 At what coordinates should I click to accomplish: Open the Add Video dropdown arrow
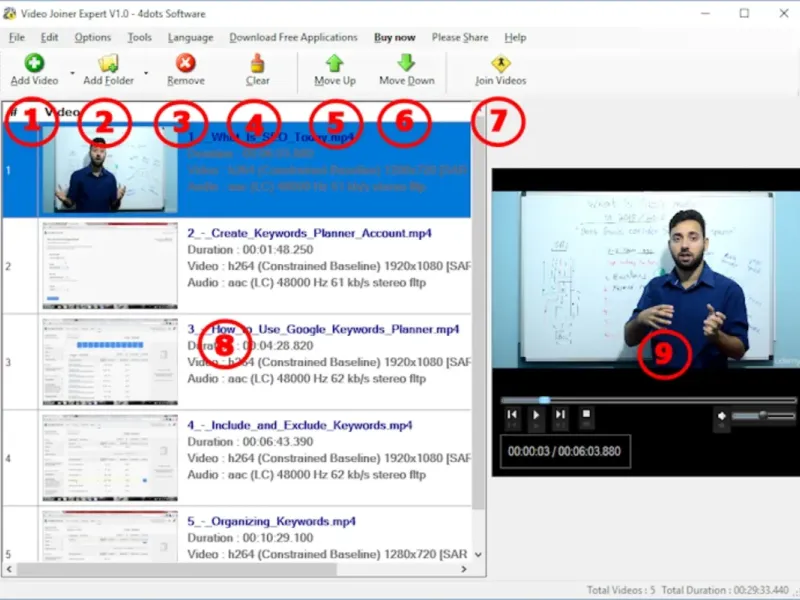(72, 73)
